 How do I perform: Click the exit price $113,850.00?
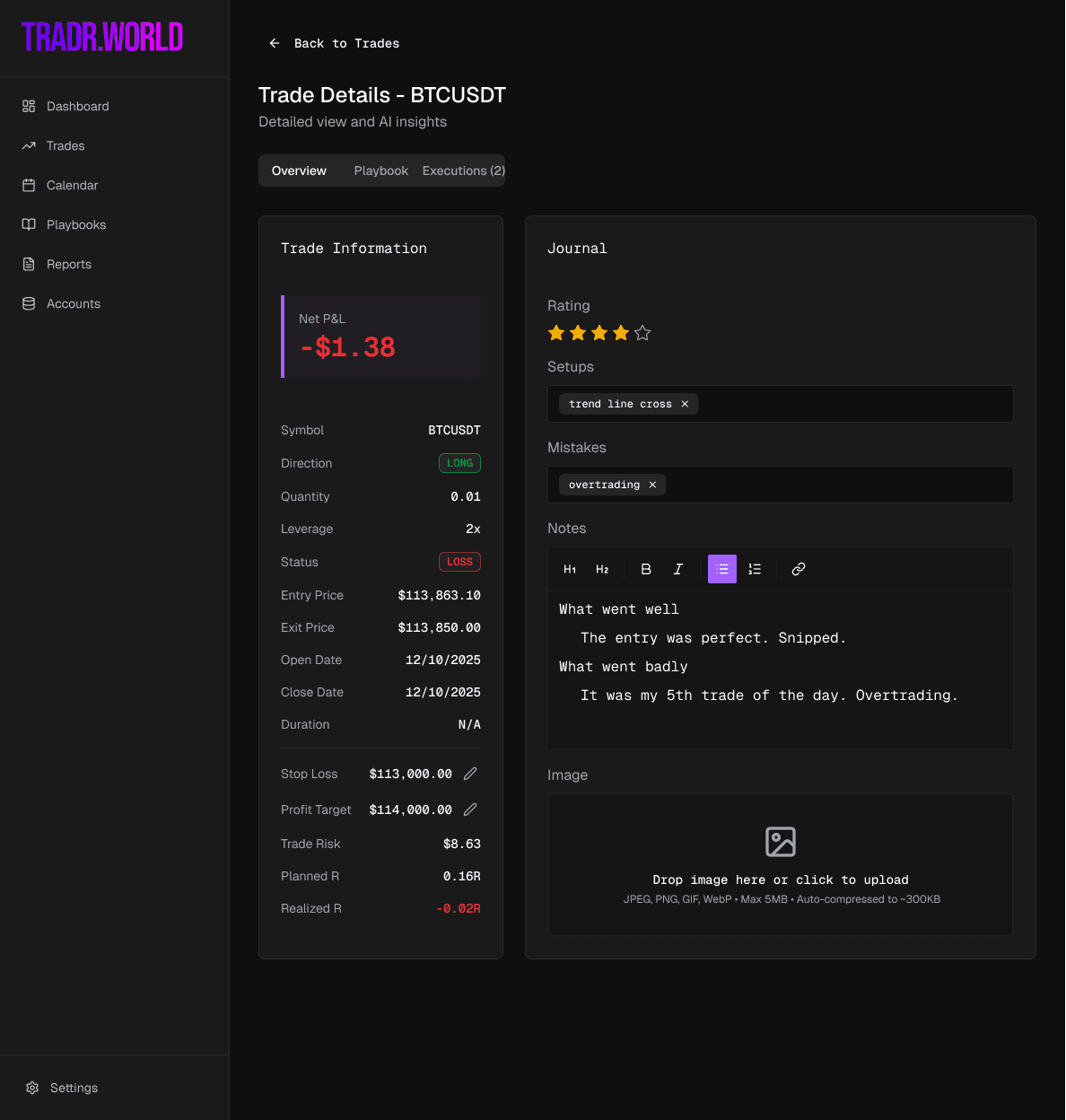click(x=440, y=627)
